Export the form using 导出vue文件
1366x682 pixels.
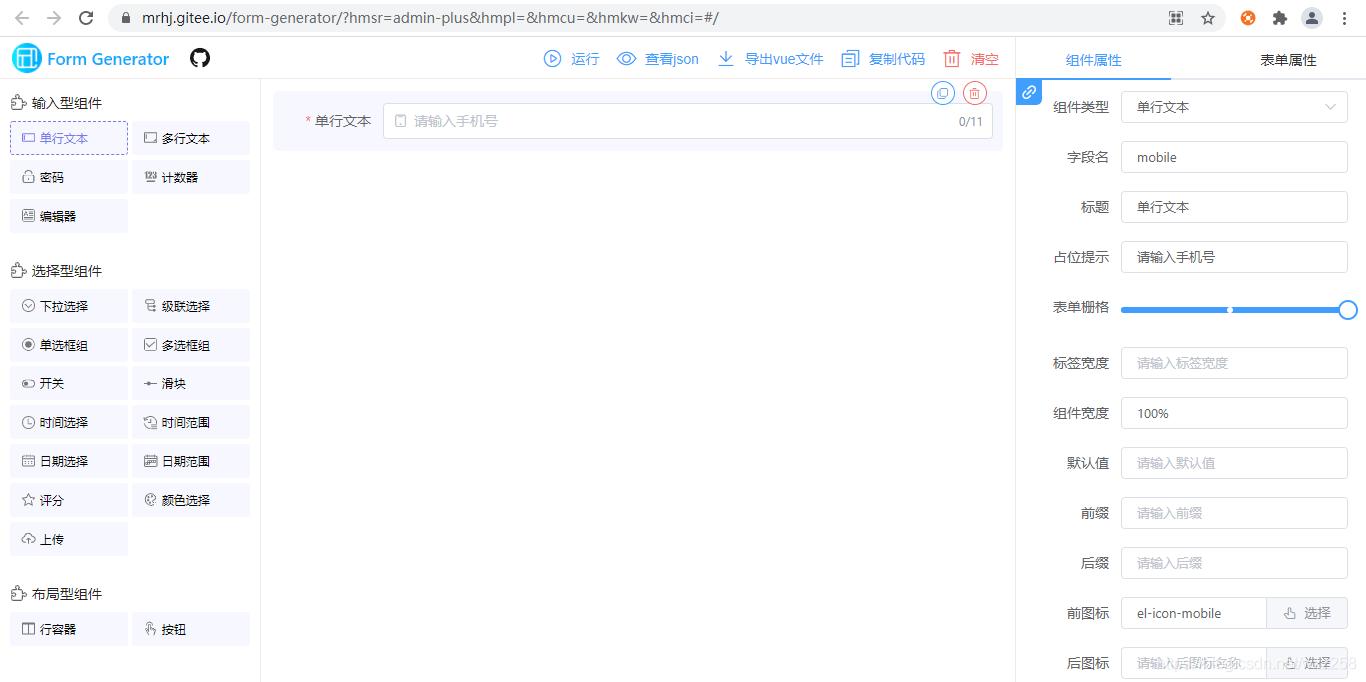click(771, 59)
